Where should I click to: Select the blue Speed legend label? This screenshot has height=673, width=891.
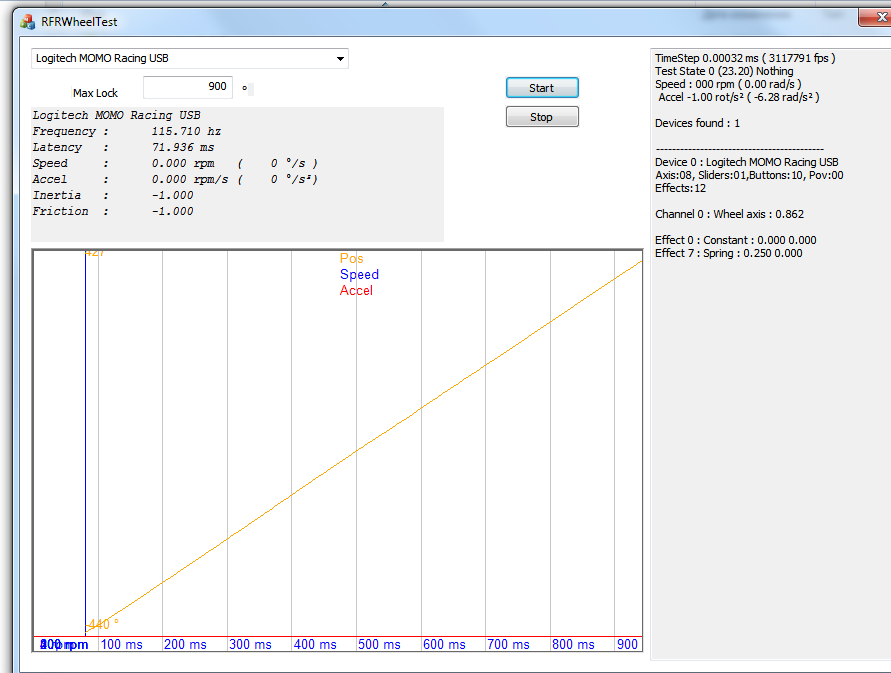(359, 275)
